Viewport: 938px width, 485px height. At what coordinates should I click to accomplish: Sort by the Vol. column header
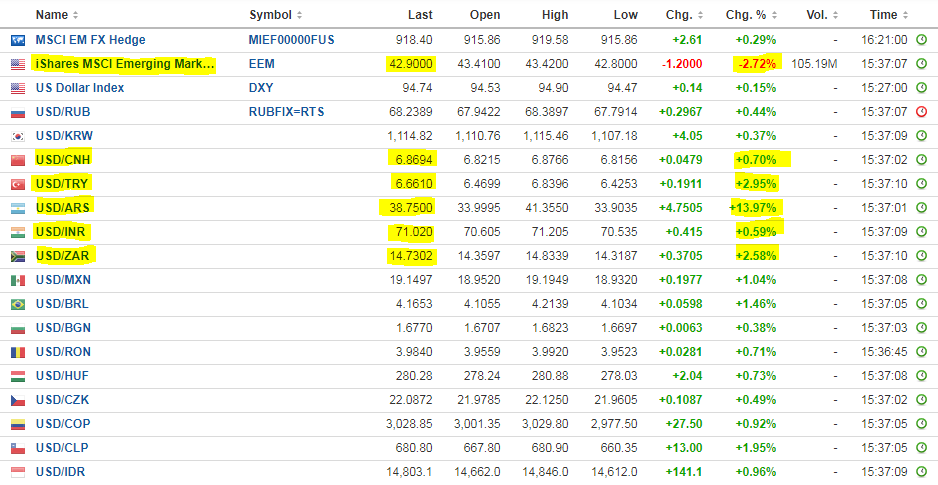[x=821, y=15]
